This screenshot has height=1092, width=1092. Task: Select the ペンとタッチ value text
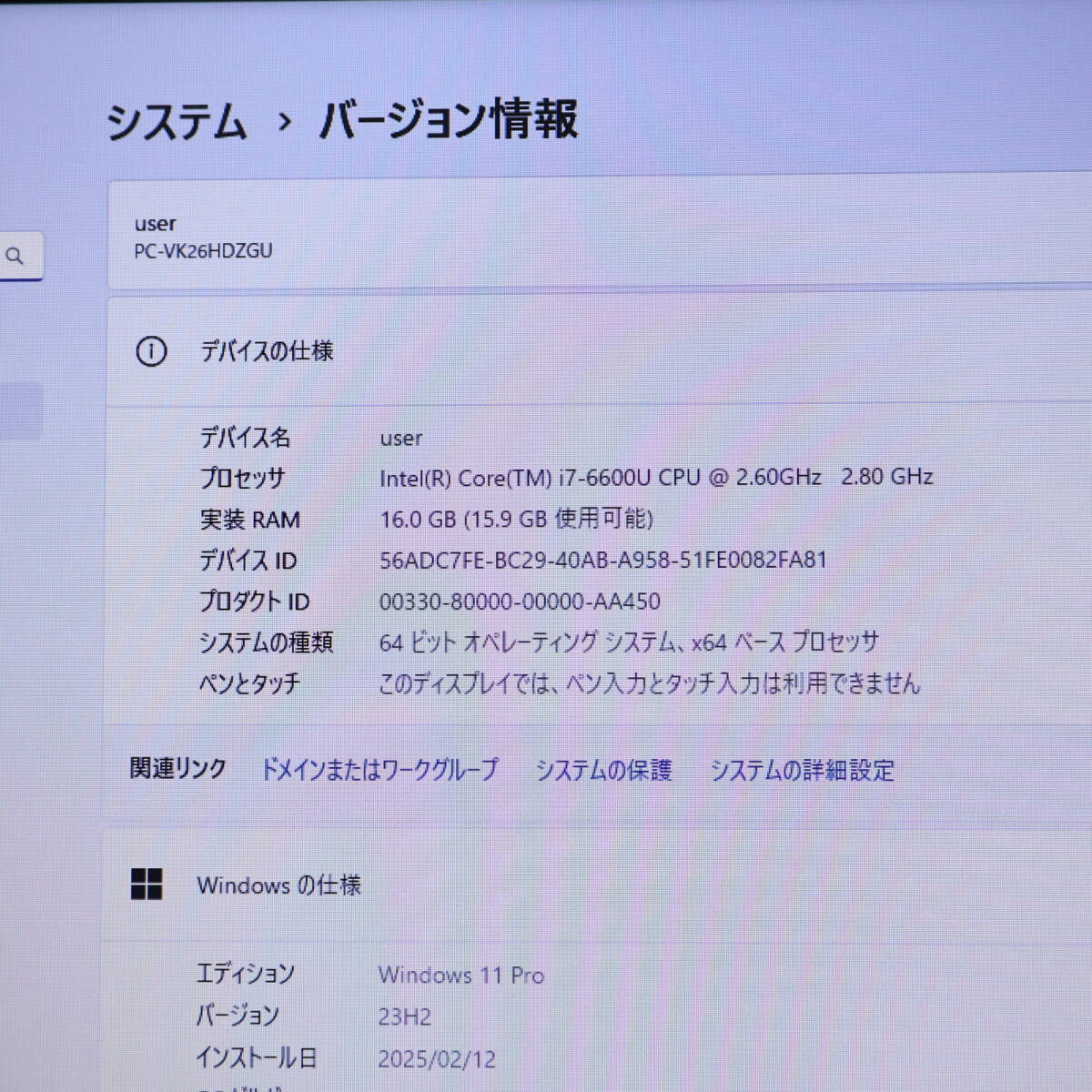click(x=650, y=683)
